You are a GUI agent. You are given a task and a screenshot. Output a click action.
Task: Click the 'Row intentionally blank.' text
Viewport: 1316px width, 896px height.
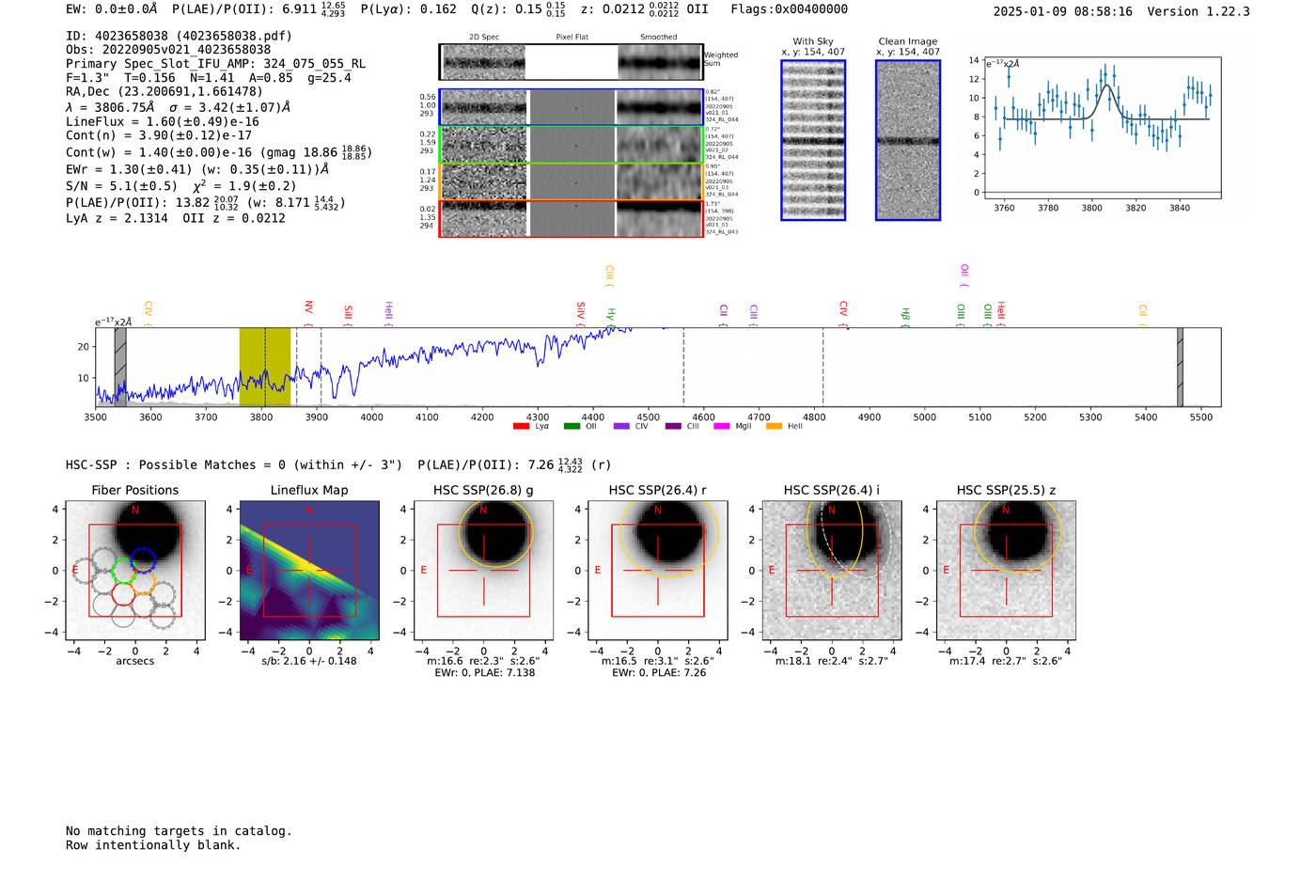point(153,845)
